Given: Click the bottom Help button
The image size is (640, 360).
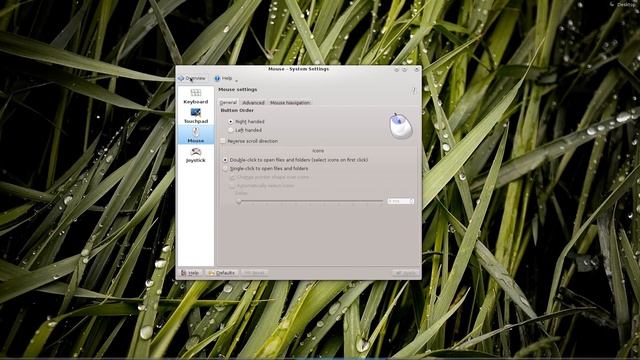Looking at the screenshot, I should click(x=190, y=273).
